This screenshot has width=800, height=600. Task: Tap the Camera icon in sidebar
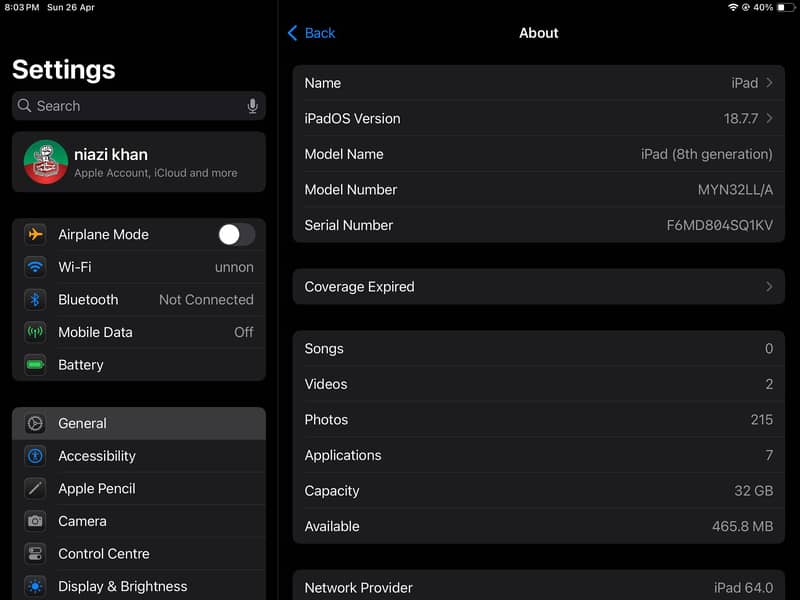pos(35,521)
